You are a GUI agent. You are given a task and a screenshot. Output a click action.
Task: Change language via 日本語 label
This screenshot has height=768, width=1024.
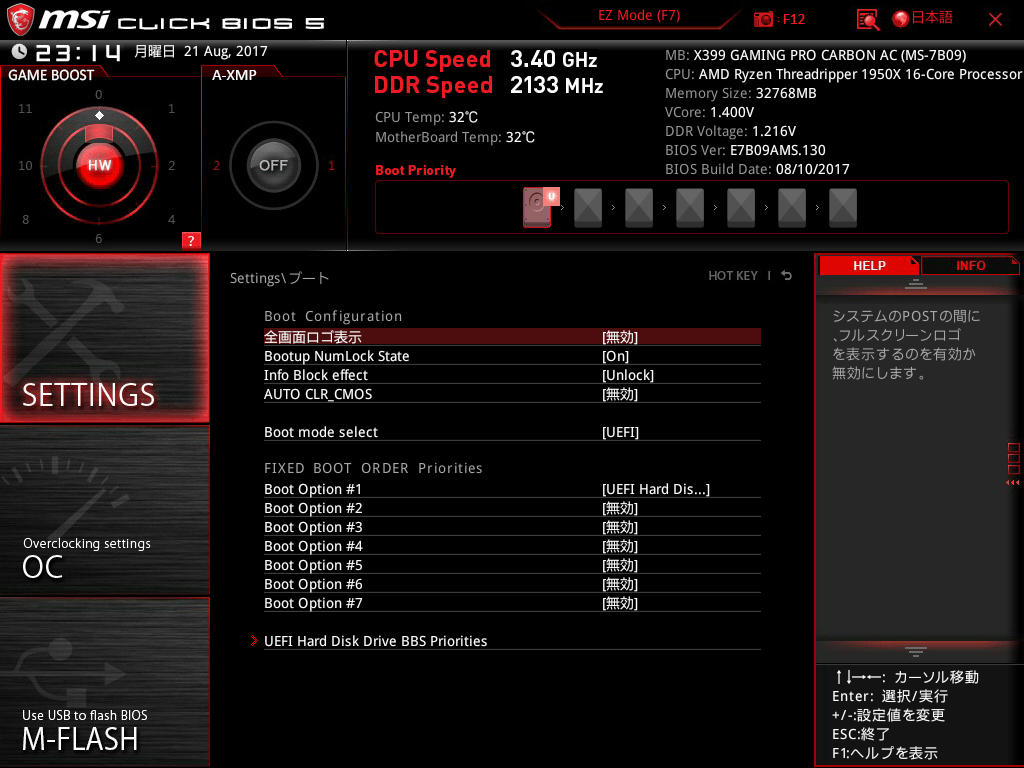click(932, 18)
